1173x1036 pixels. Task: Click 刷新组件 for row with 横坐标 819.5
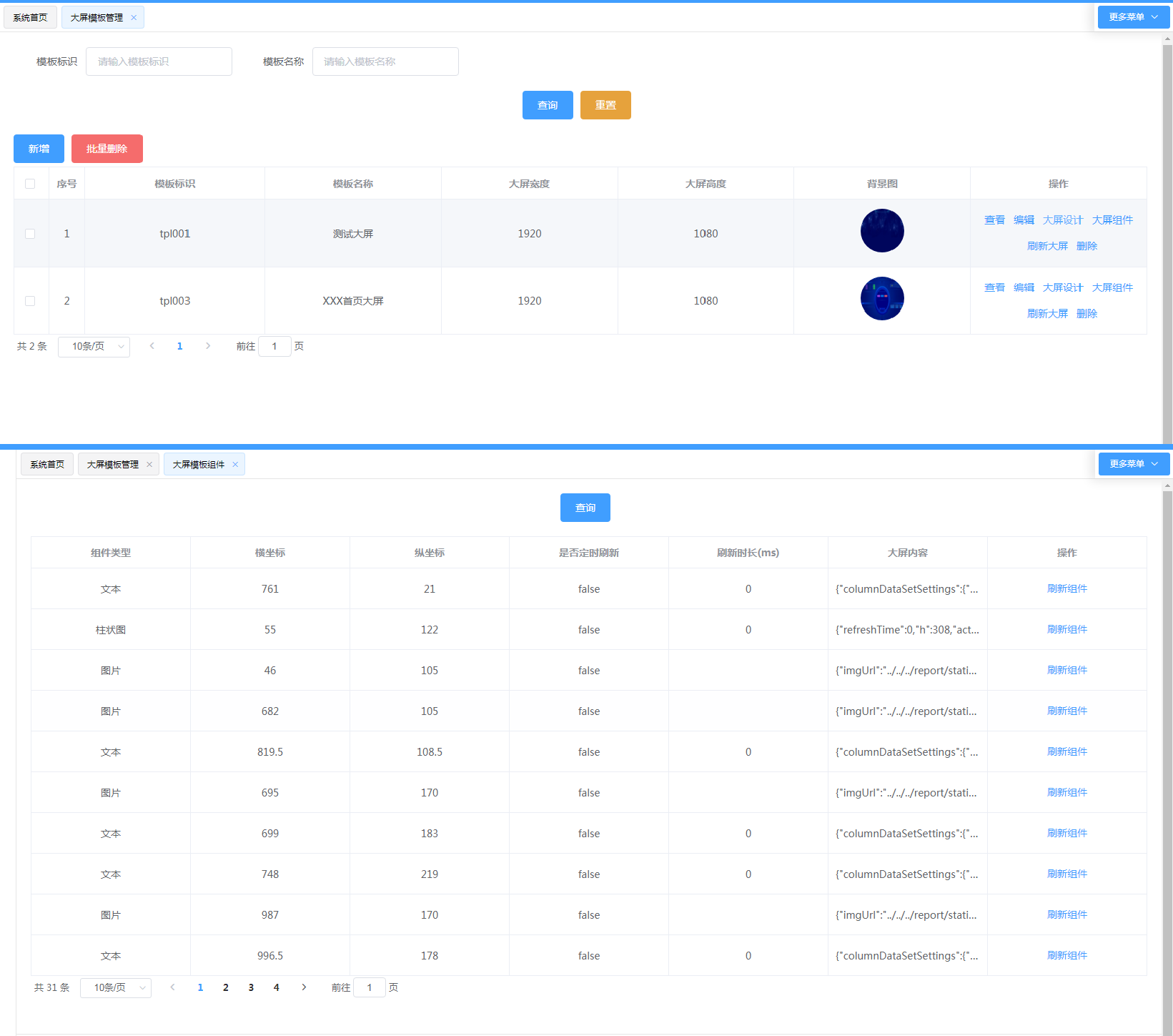(x=1067, y=751)
